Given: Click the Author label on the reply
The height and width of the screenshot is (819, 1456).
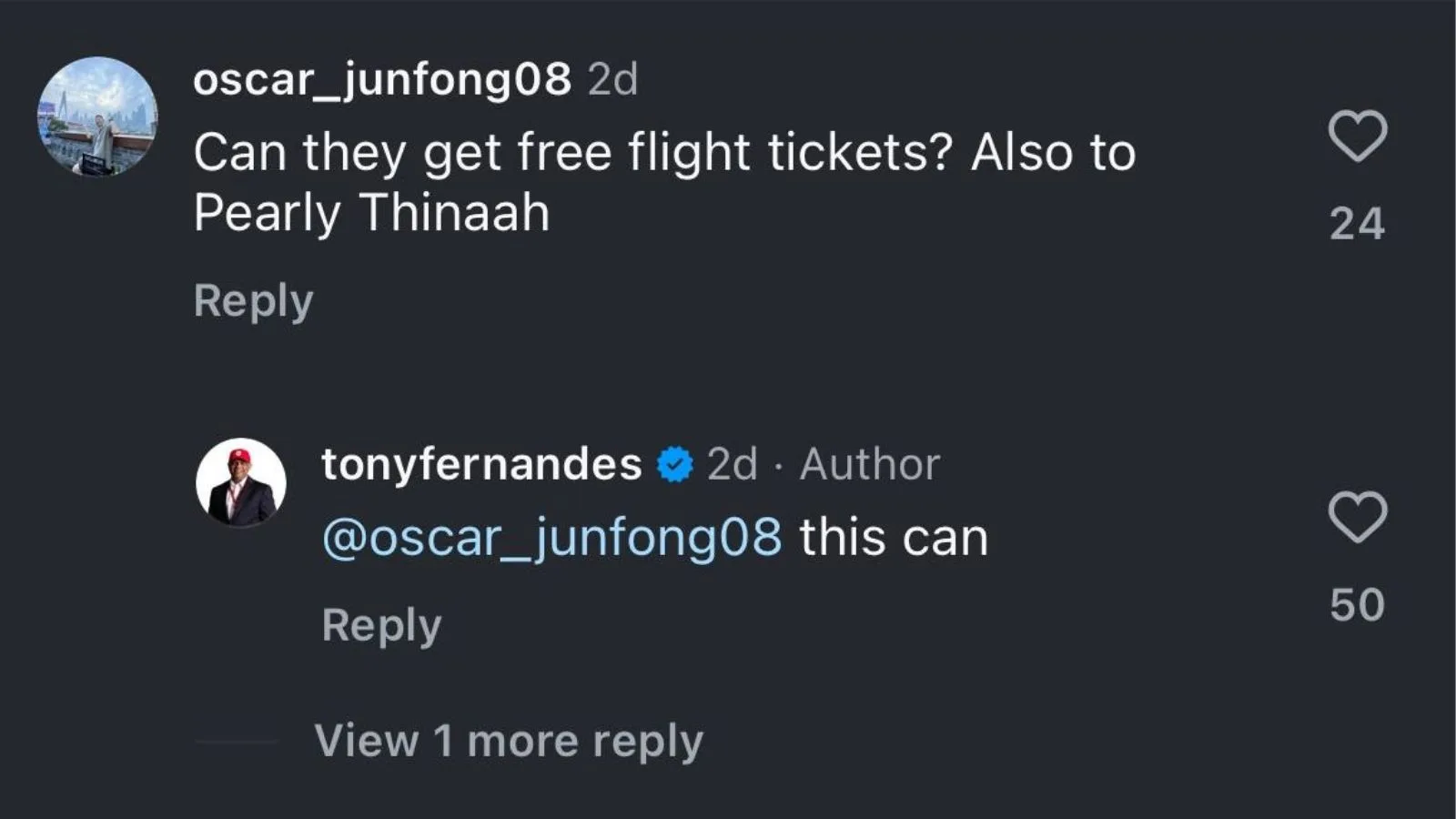Looking at the screenshot, I should click(869, 464).
